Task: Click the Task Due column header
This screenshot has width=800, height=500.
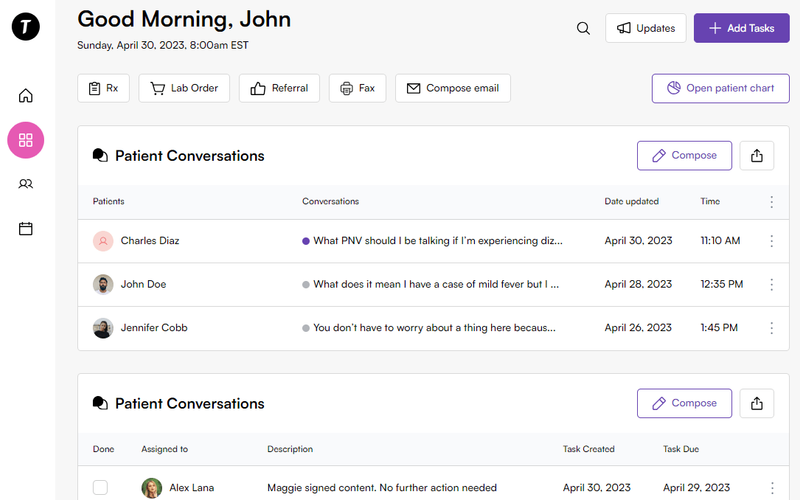Action: [x=681, y=449]
